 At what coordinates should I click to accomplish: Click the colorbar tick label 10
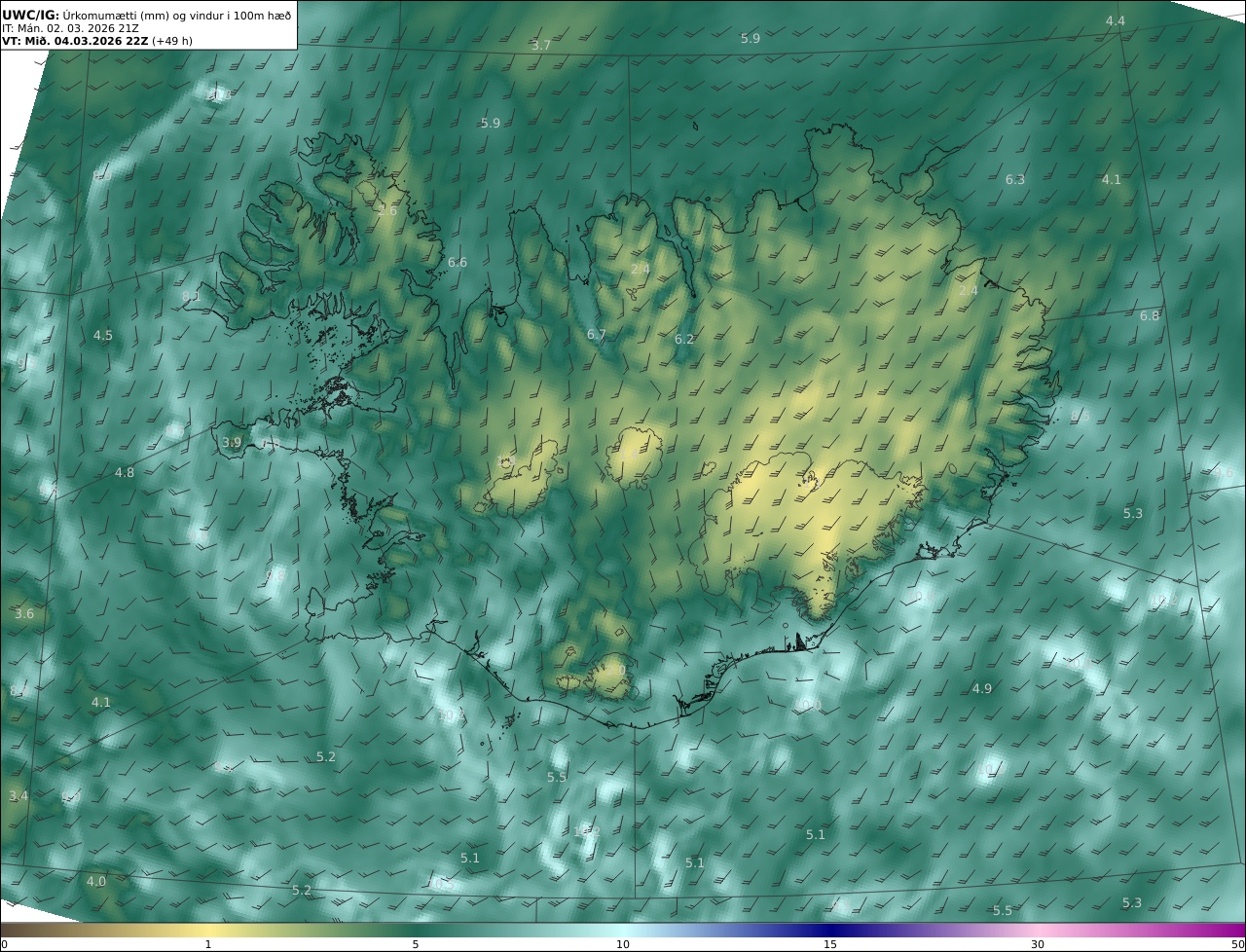(623, 944)
